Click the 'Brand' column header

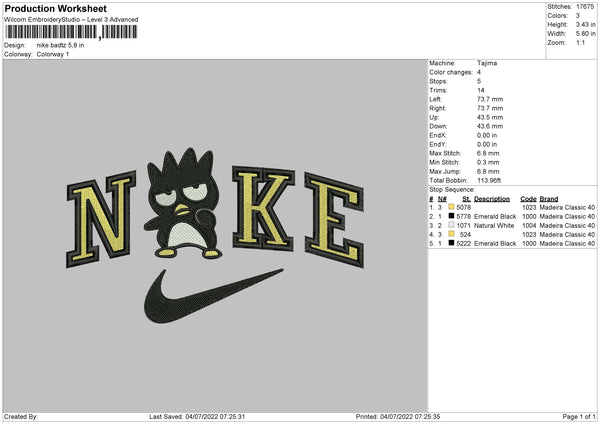[x=549, y=199]
